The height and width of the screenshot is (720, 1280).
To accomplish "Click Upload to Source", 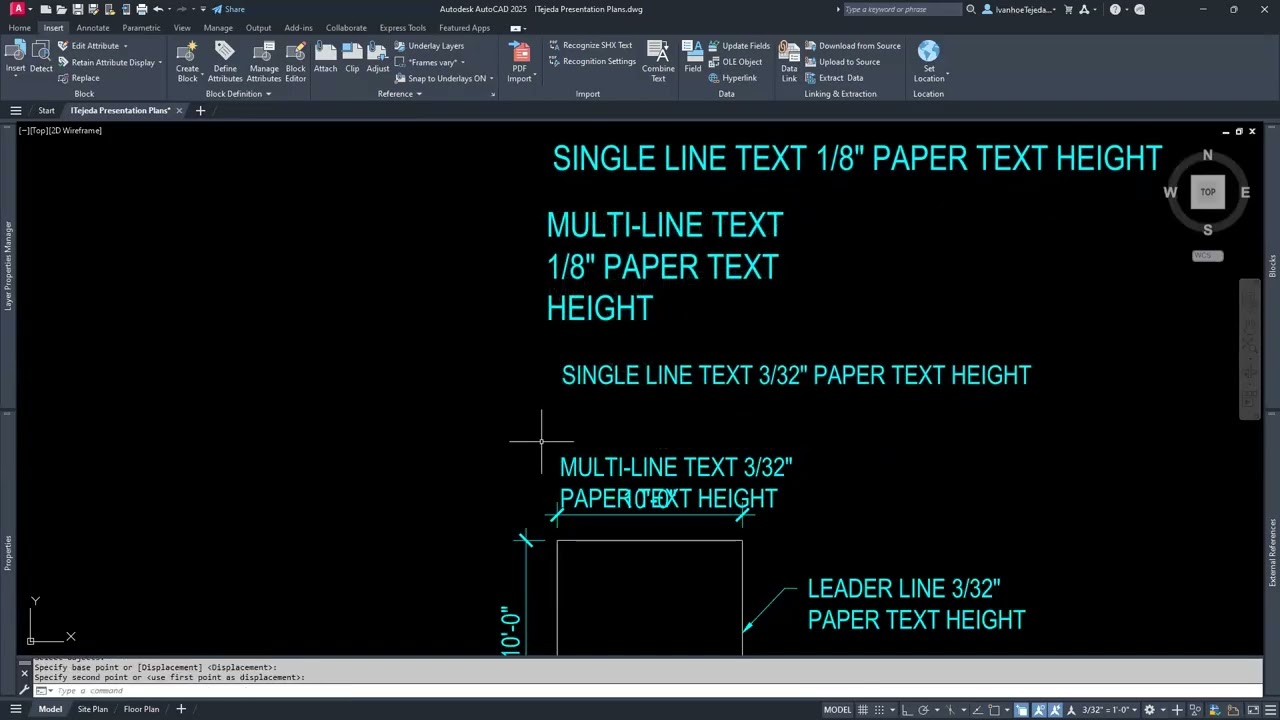I will [842, 62].
